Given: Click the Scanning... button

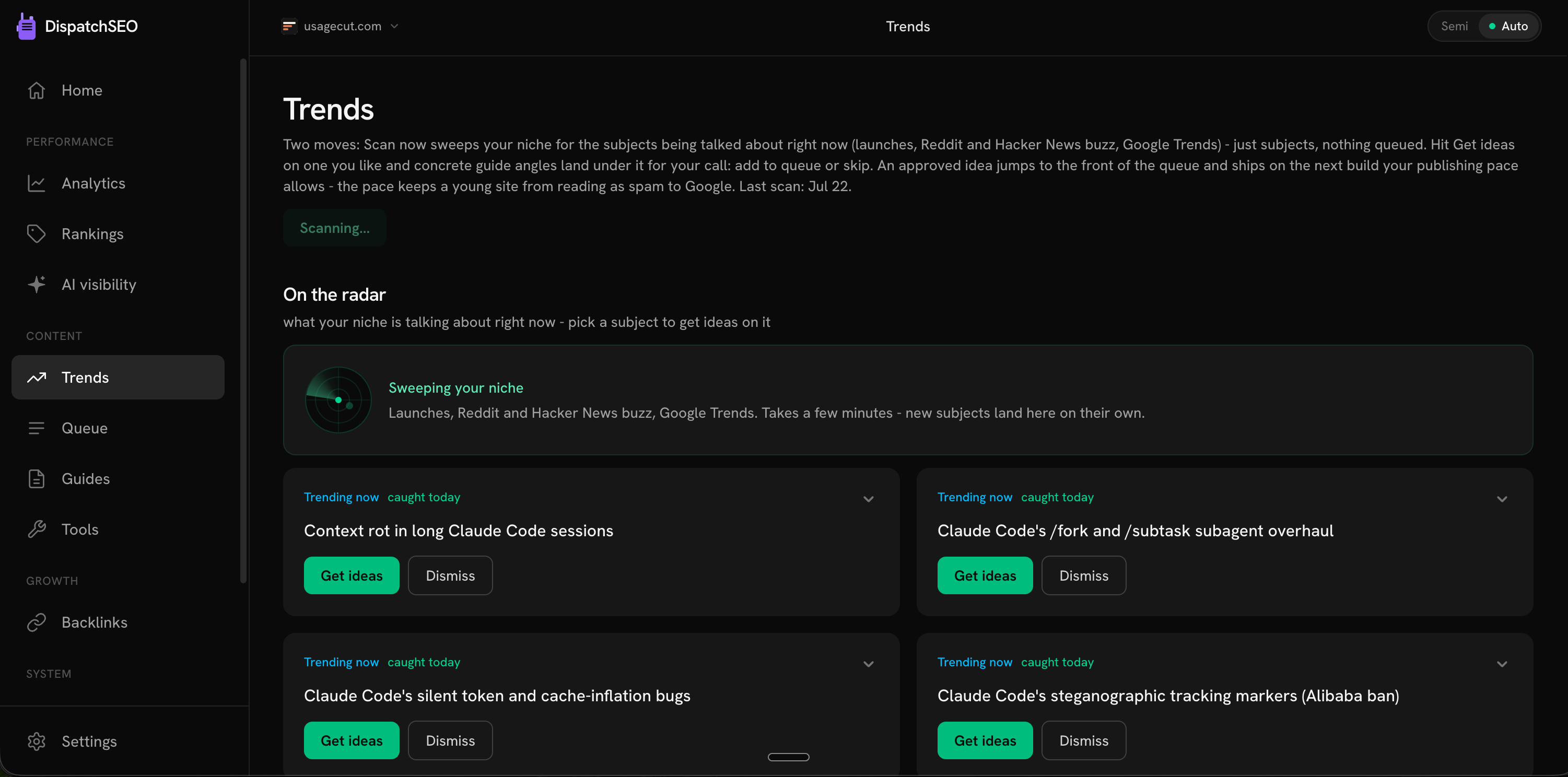Looking at the screenshot, I should (x=334, y=228).
